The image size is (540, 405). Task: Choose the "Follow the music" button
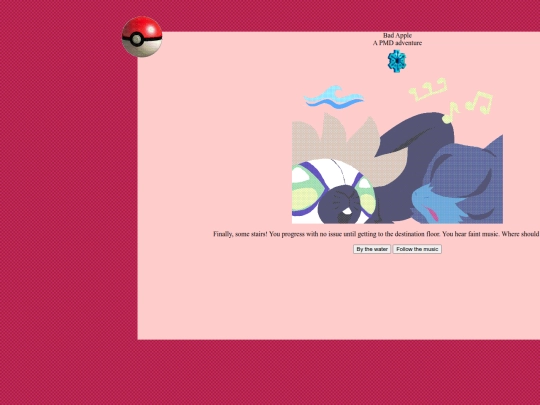tap(417, 249)
